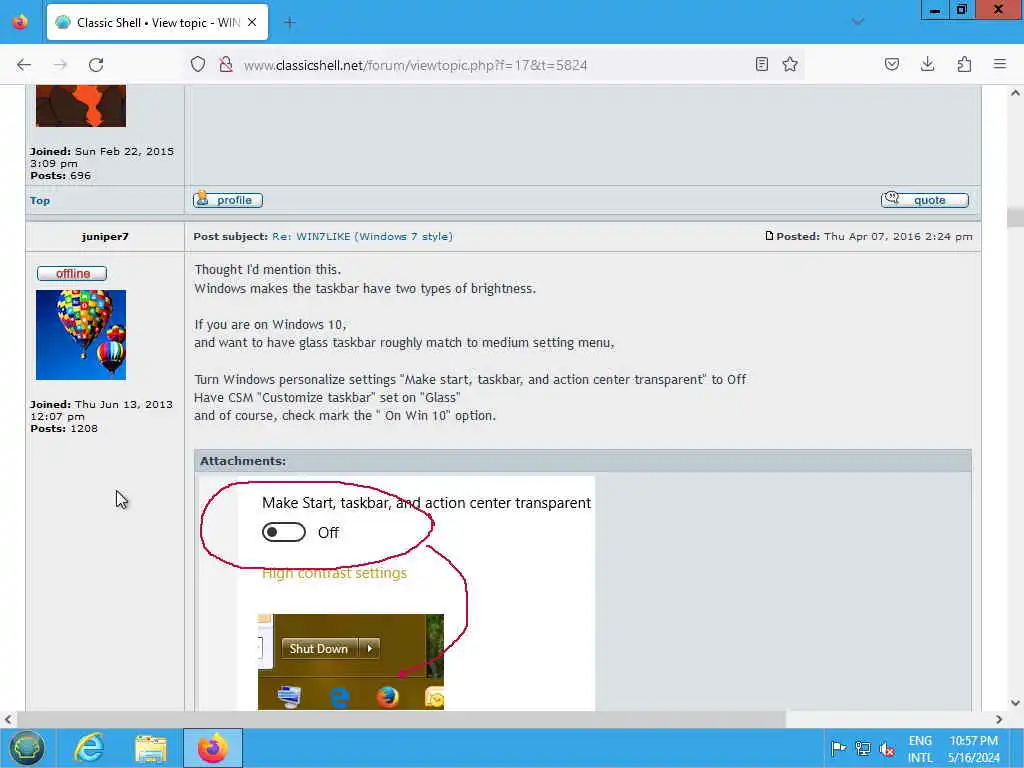
Task: Click the scroll down arrow
Action: [1015, 703]
